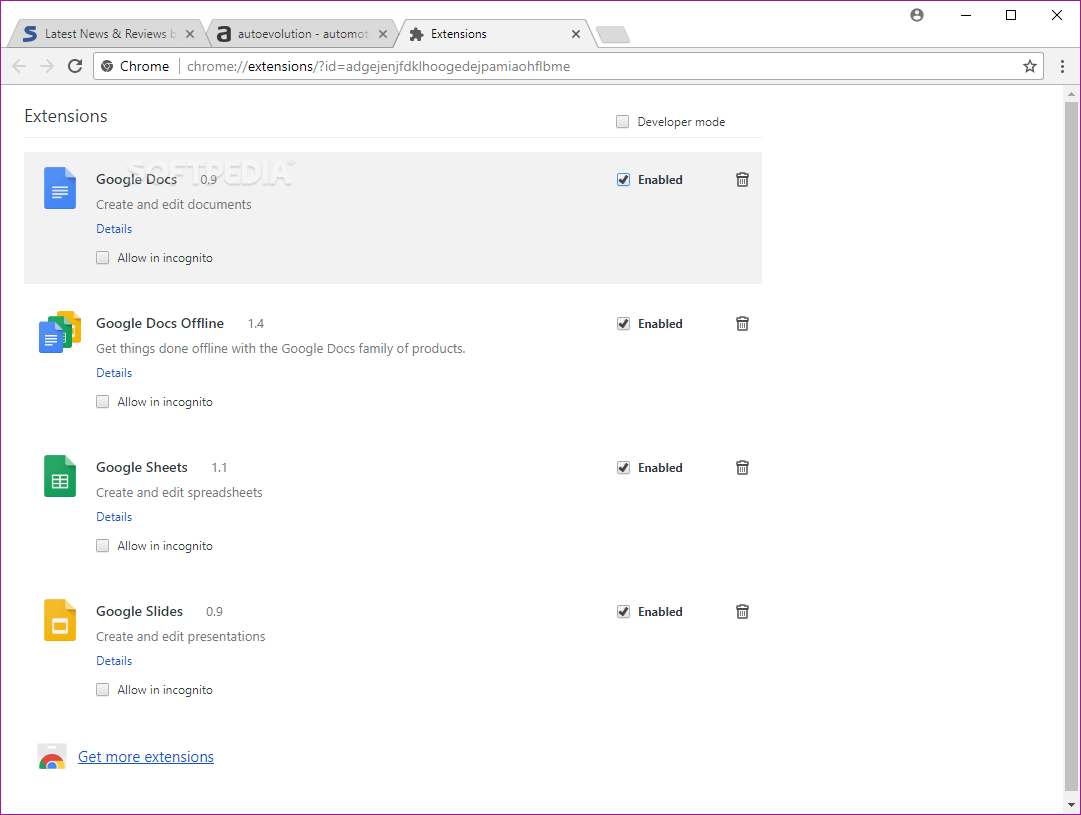This screenshot has height=815, width=1081.
Task: Go forward with the forward arrow
Action: pyautogui.click(x=47, y=66)
